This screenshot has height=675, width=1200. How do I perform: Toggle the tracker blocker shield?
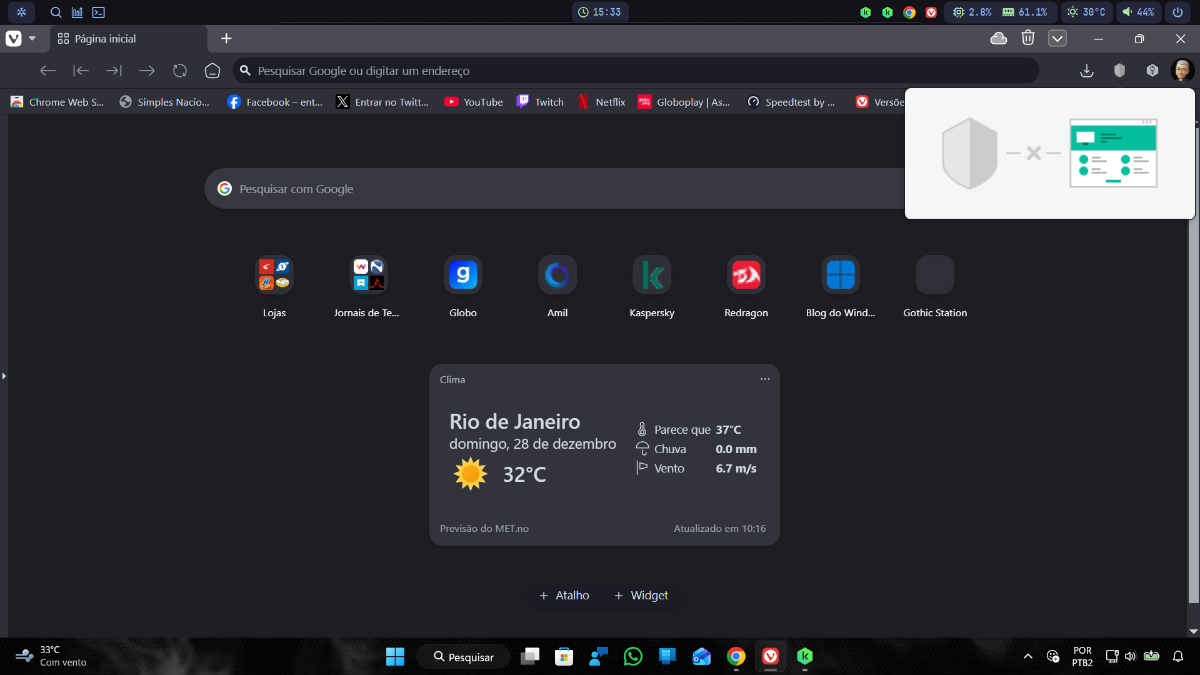pos(1120,71)
